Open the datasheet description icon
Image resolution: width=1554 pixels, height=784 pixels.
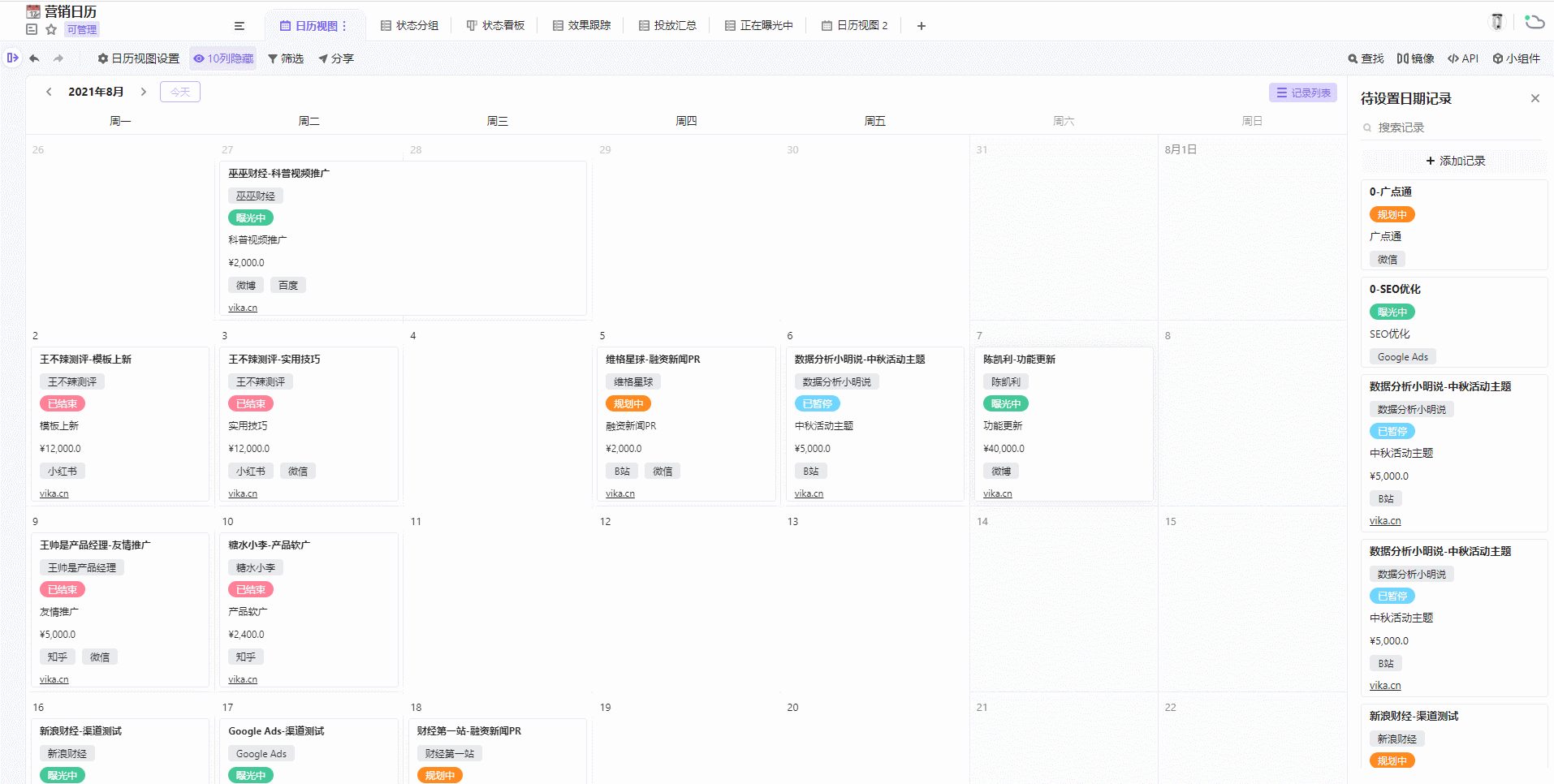pos(32,29)
